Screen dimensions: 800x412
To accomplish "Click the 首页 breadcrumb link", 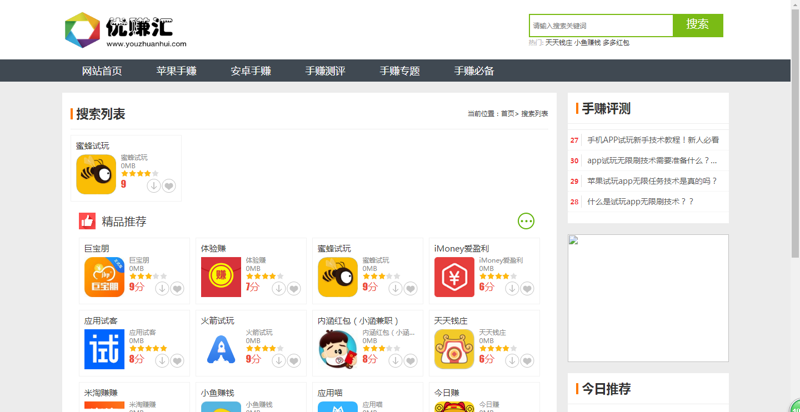I will click(508, 114).
